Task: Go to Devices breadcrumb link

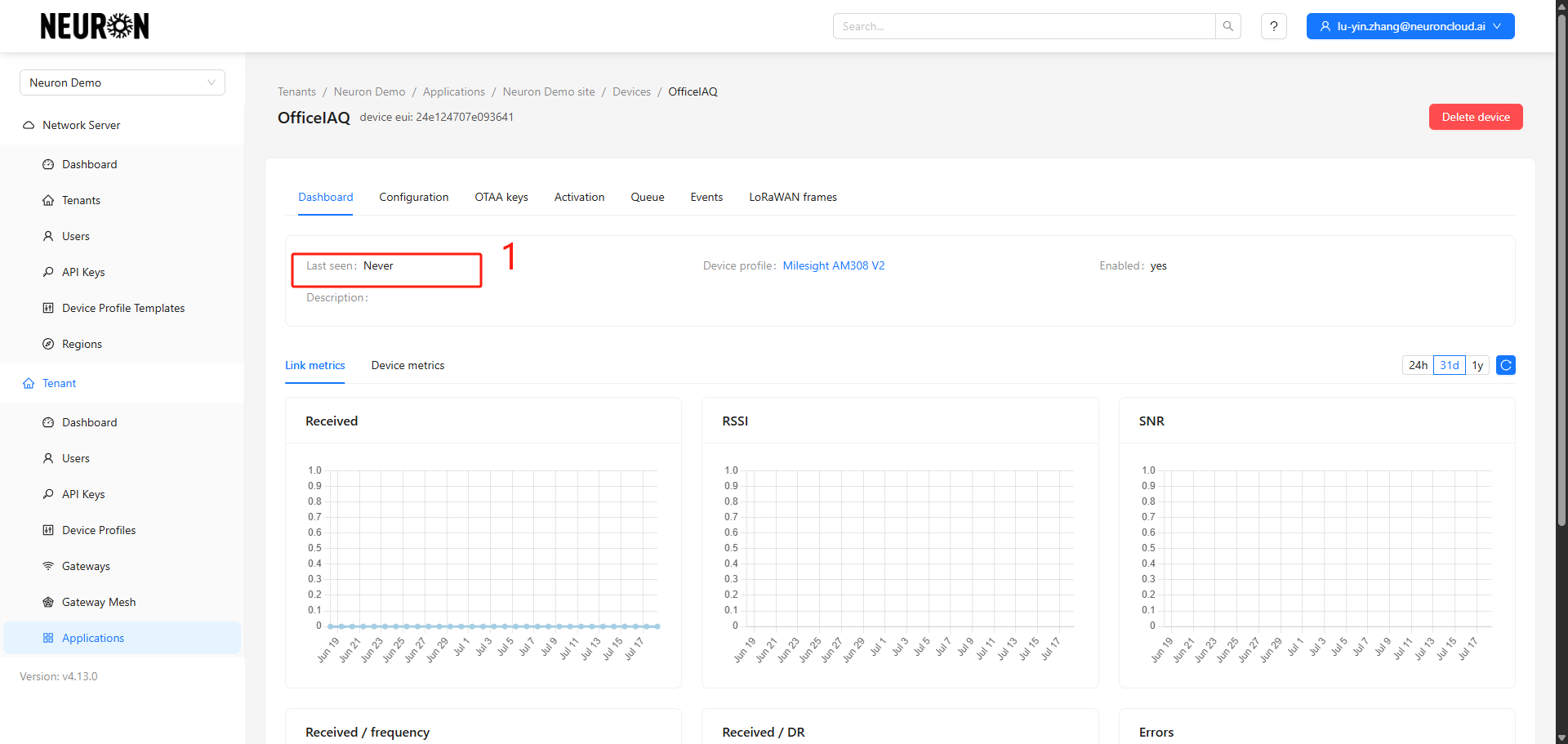Action: pos(631,91)
